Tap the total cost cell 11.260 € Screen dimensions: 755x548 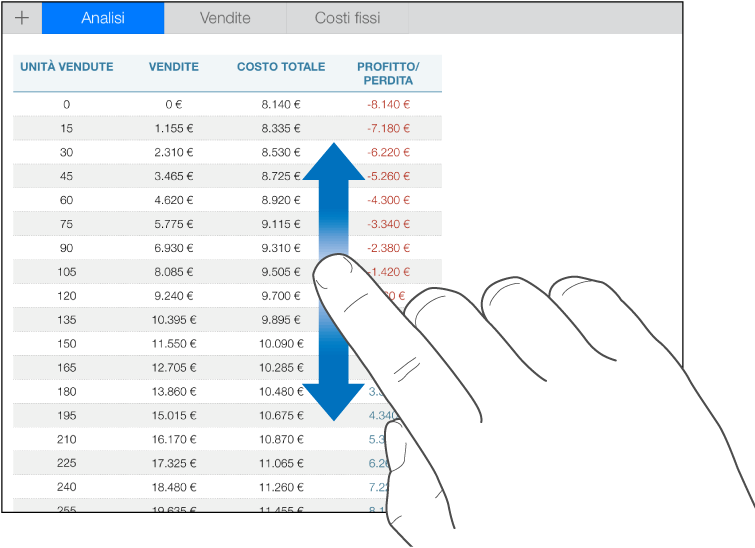[281, 487]
